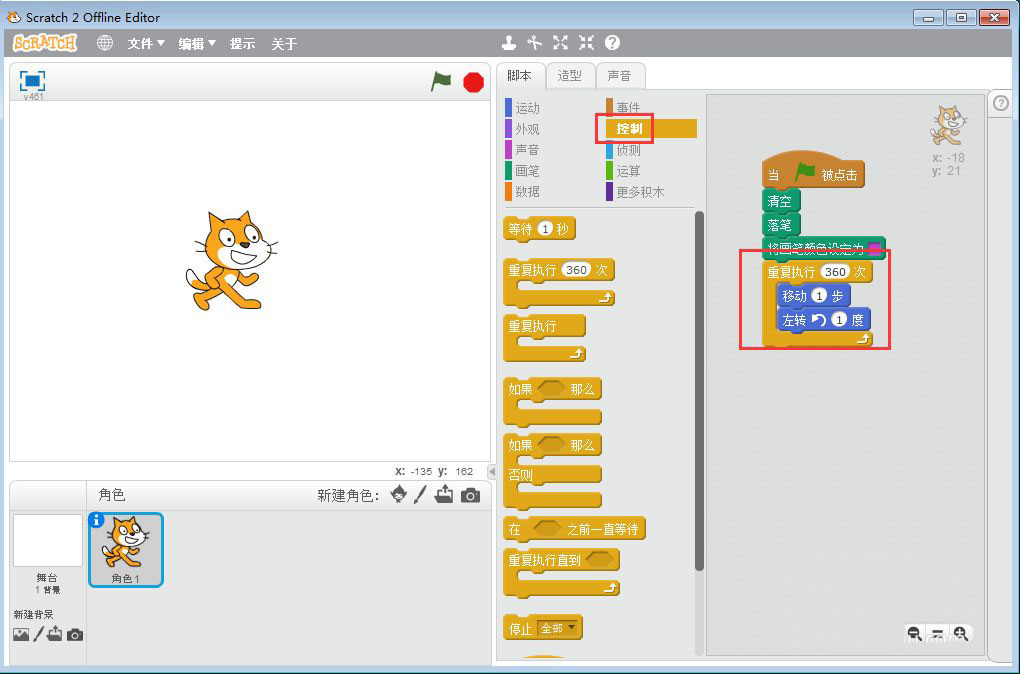Click the 当绿旗被点击 hat block
Image resolution: width=1020 pixels, height=674 pixels.
[x=813, y=170]
